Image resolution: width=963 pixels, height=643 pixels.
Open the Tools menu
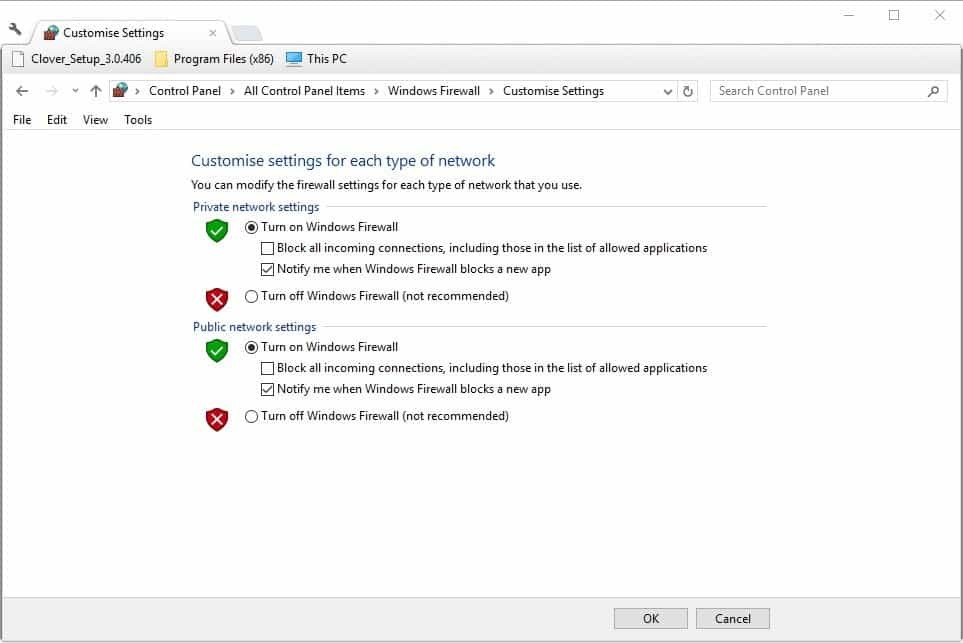click(x=138, y=120)
